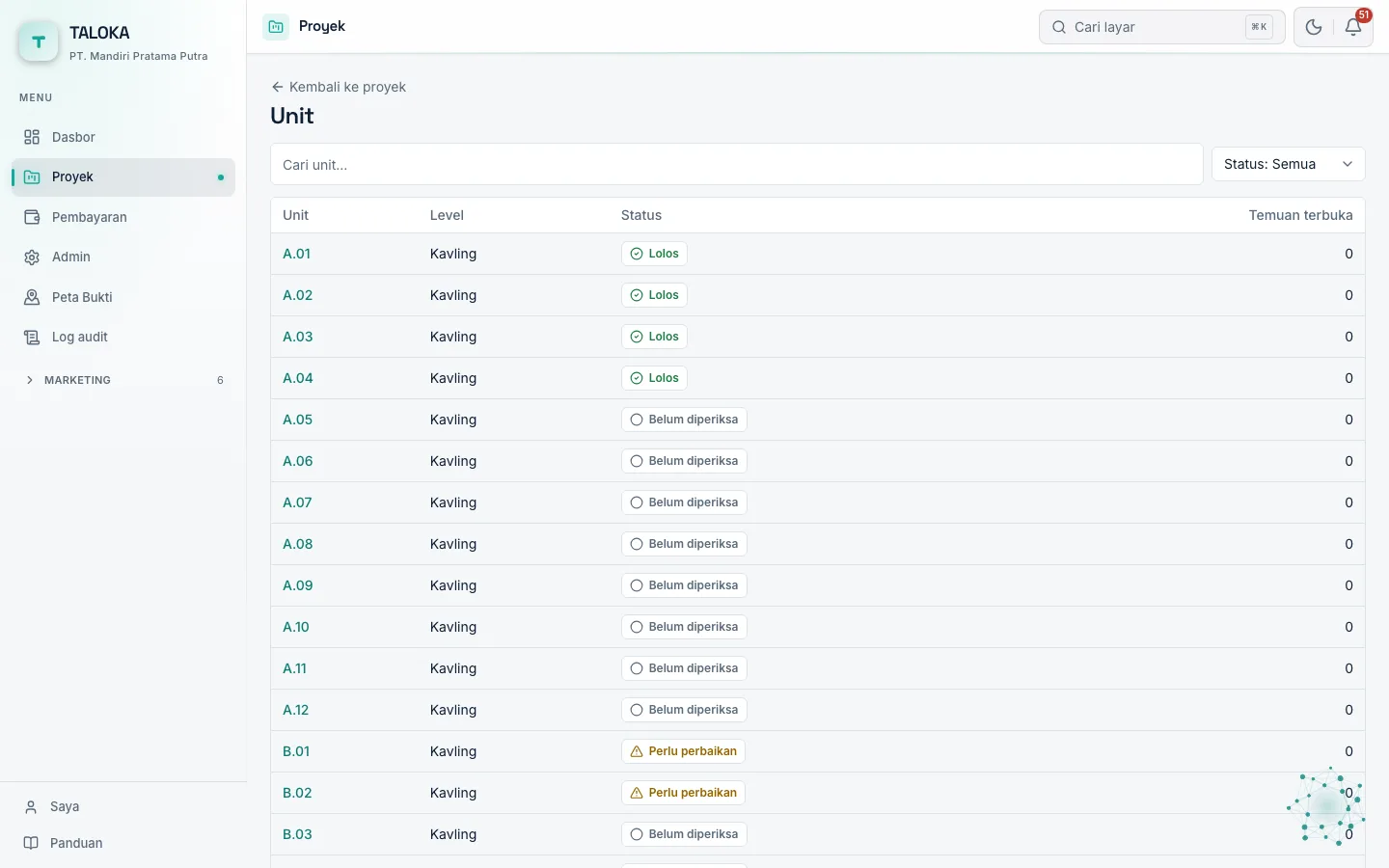1389x868 pixels.
Task: Focus the Cari unit search field
Action: point(737,164)
